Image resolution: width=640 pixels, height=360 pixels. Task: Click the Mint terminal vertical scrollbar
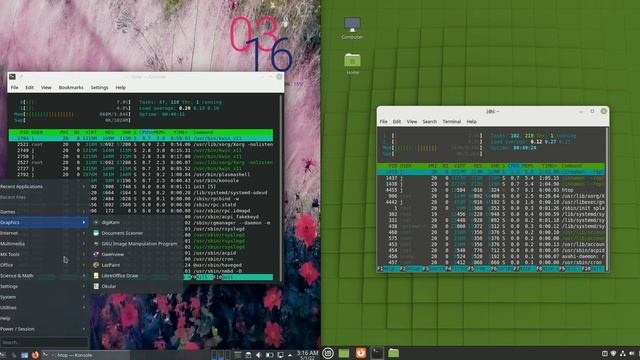tap(607, 199)
